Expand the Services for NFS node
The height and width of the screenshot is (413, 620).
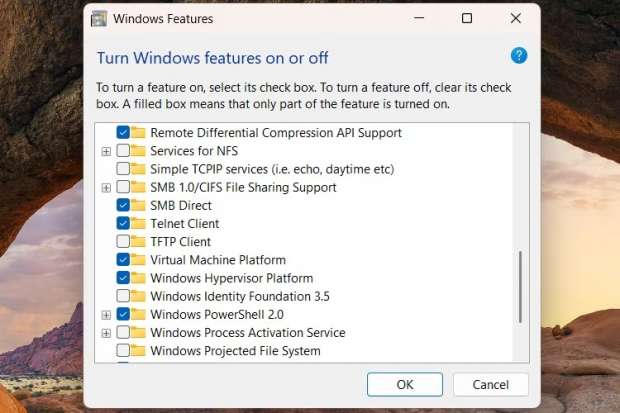[106, 151]
